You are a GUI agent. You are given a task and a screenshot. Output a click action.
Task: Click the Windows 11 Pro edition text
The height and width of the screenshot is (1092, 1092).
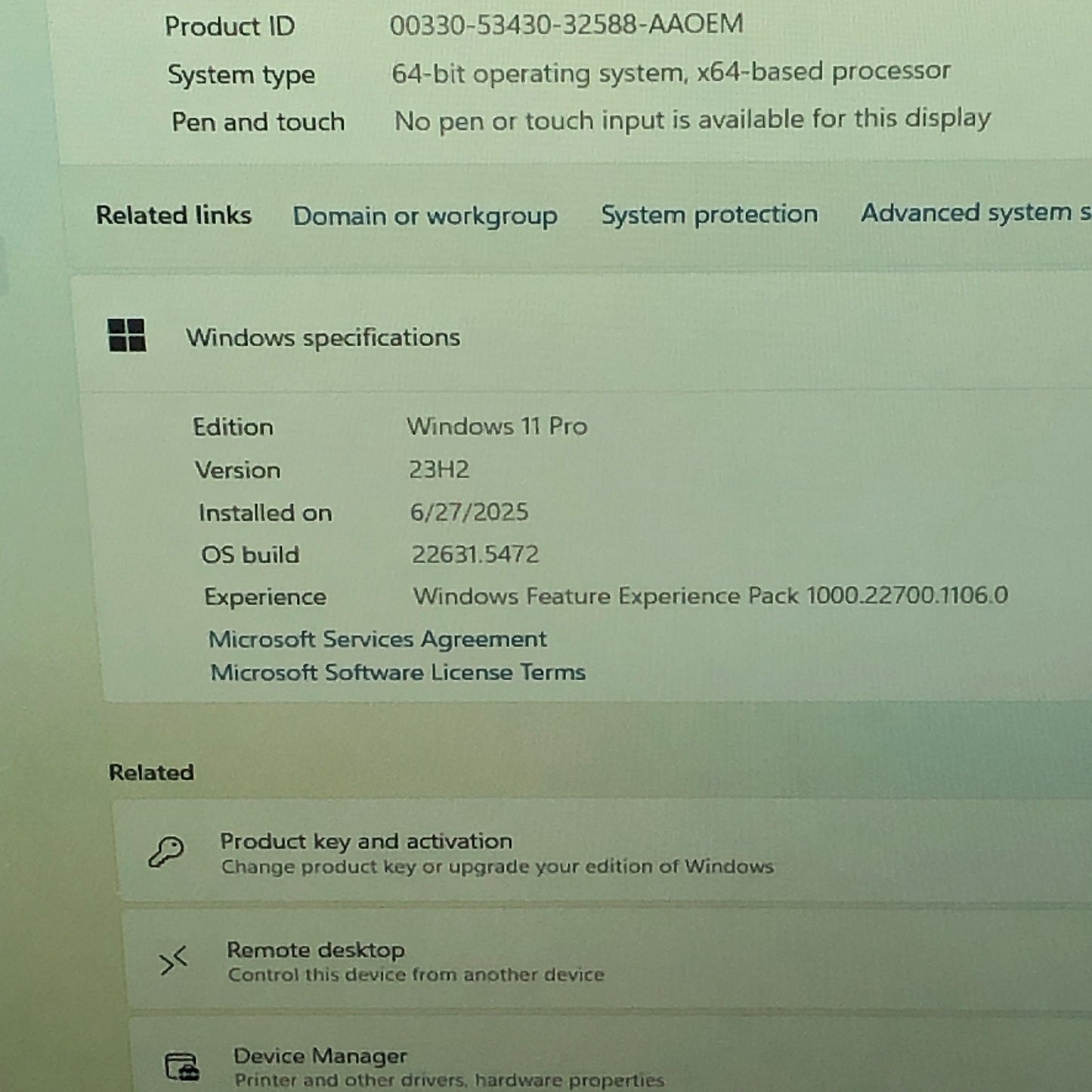(497, 426)
